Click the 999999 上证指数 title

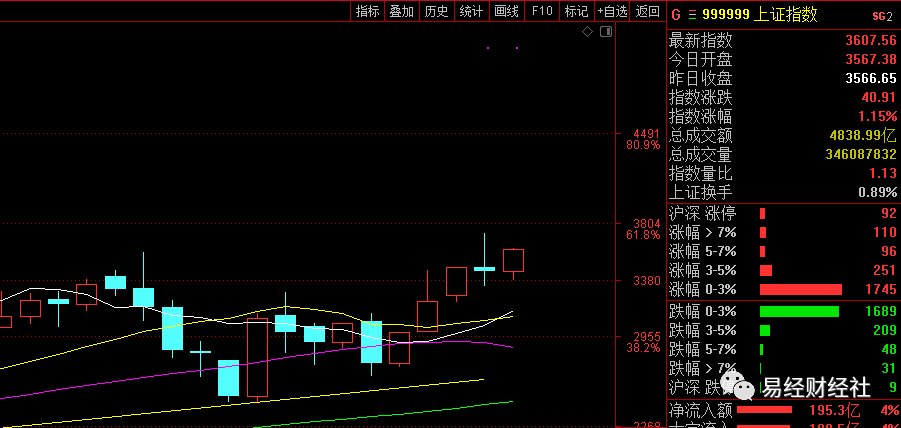pyautogui.click(x=758, y=15)
